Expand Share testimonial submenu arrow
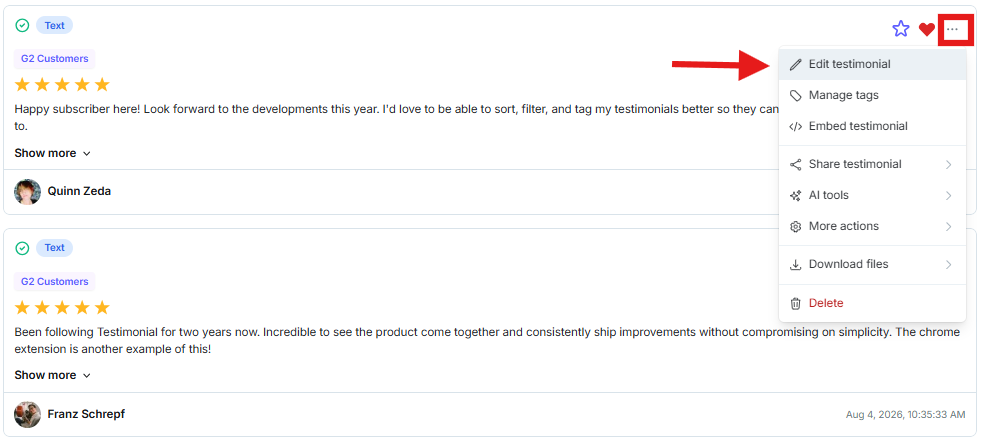 pos(948,164)
